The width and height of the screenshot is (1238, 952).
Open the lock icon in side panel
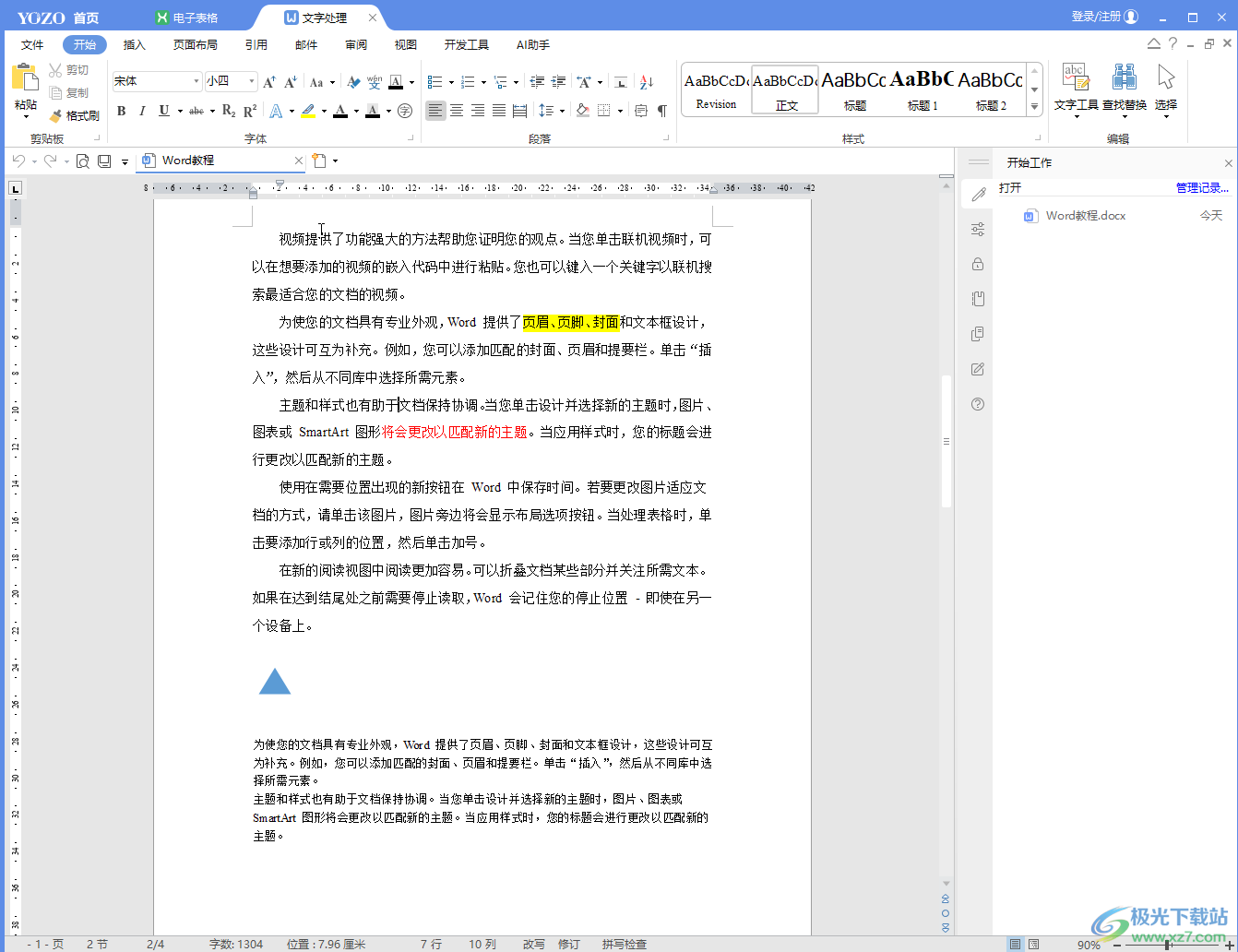(978, 264)
